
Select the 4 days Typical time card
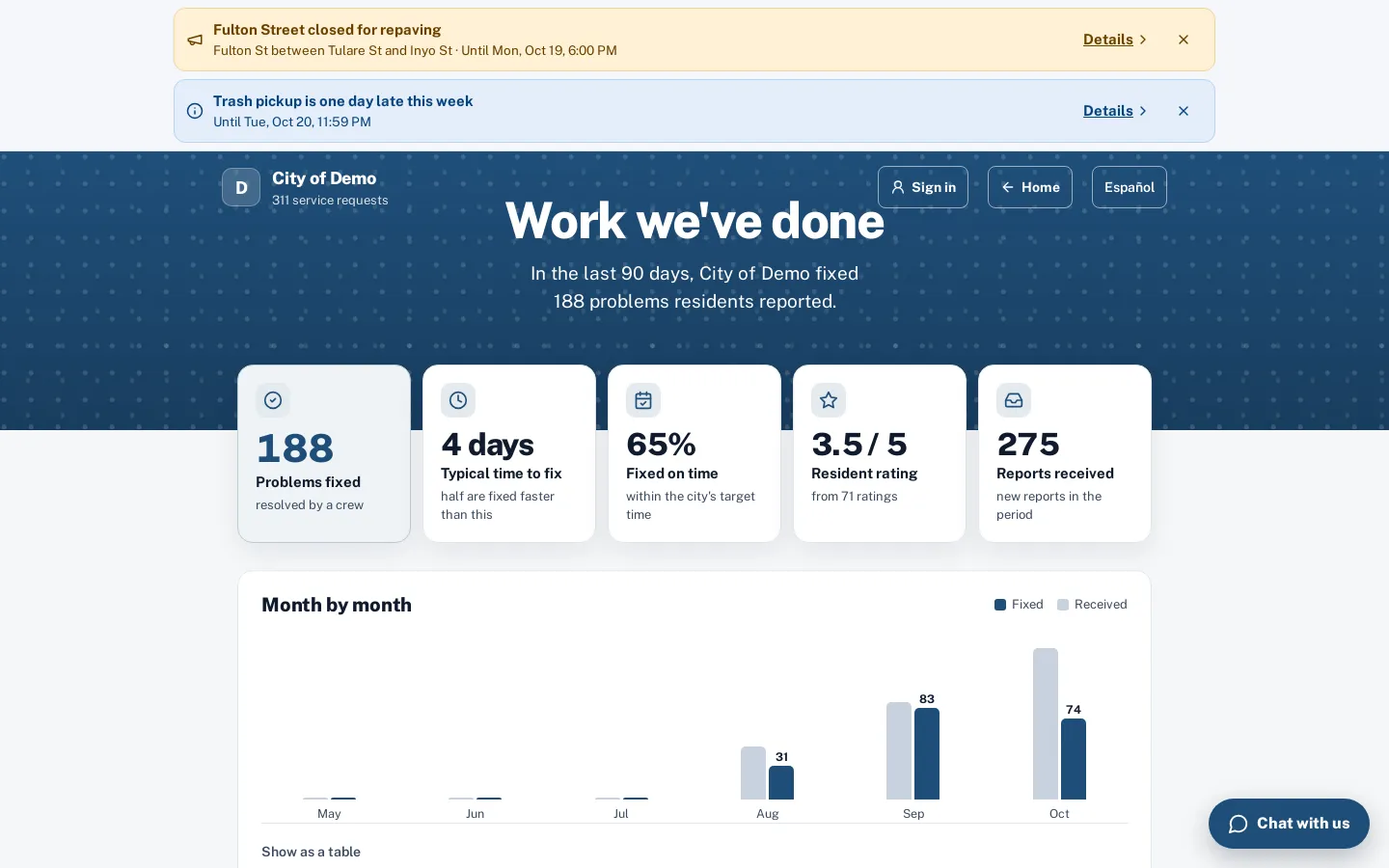(509, 453)
